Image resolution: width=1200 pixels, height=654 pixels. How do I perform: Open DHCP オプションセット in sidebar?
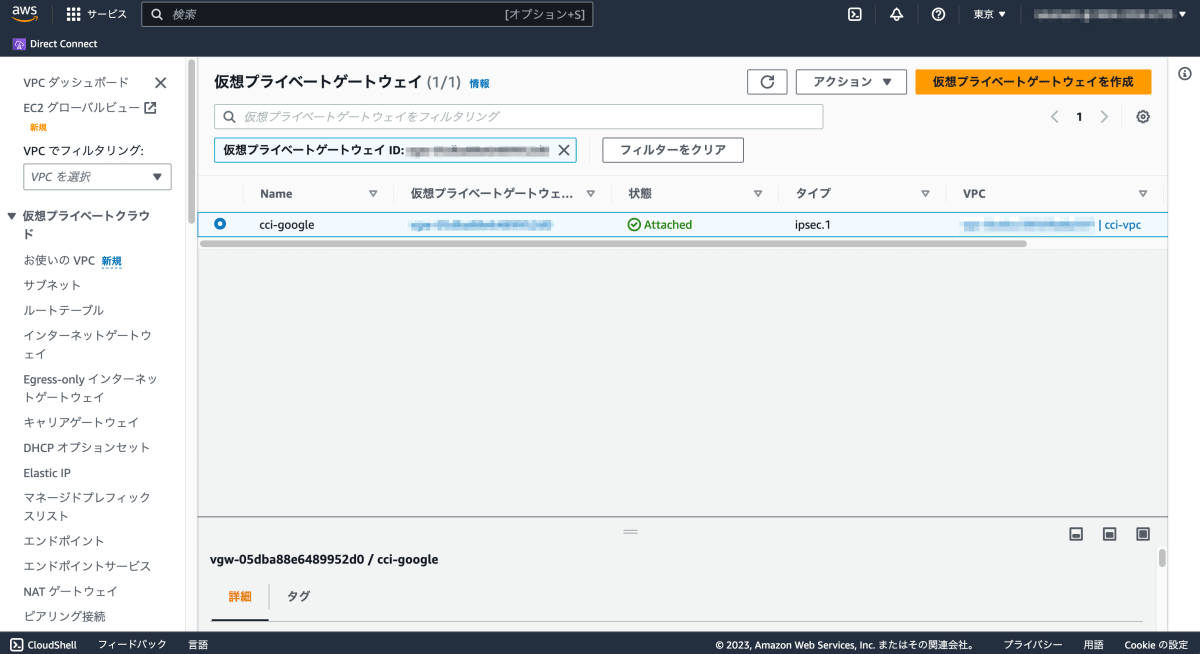[86, 447]
